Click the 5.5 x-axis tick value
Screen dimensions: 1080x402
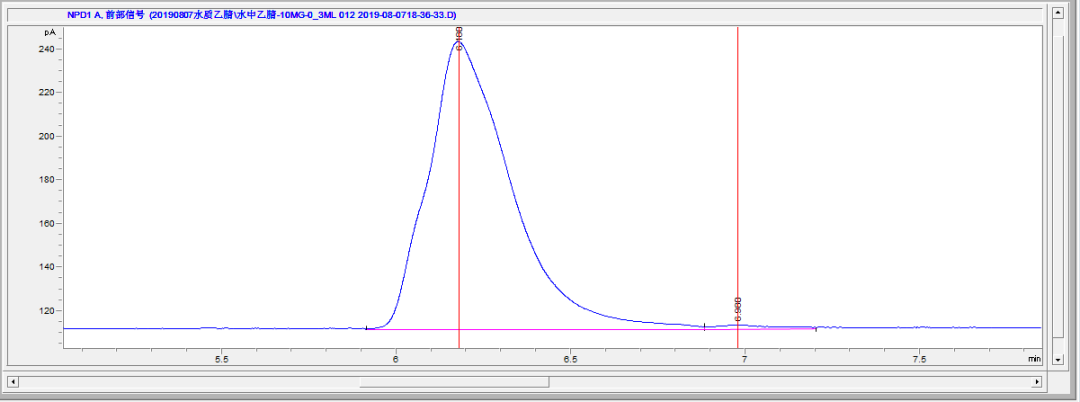tap(221, 359)
